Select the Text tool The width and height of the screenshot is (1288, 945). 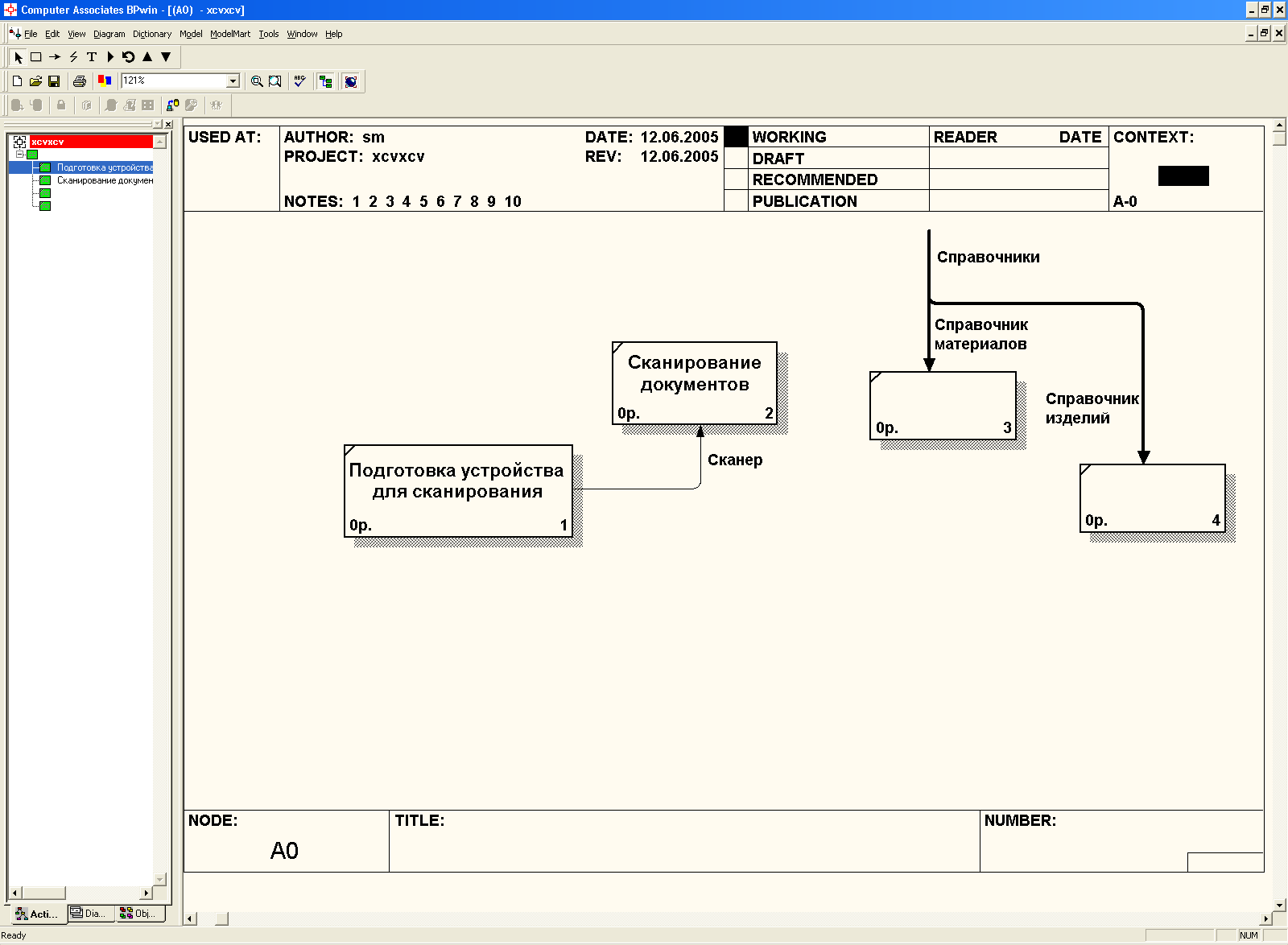coord(92,57)
